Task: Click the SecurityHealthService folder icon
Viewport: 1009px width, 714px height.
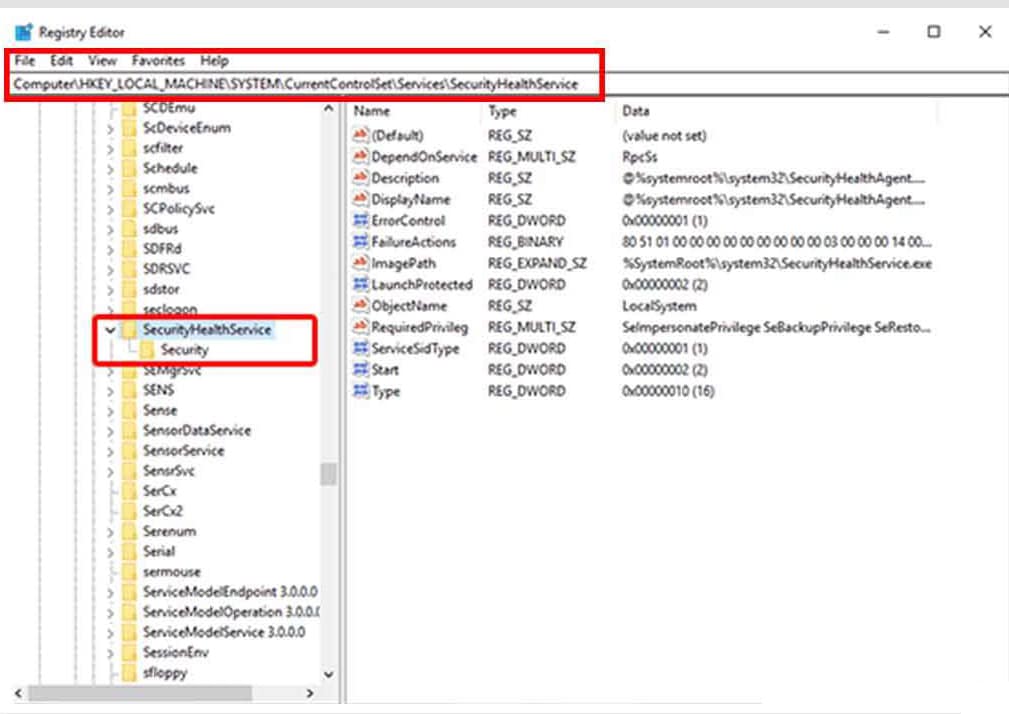Action: (x=129, y=330)
